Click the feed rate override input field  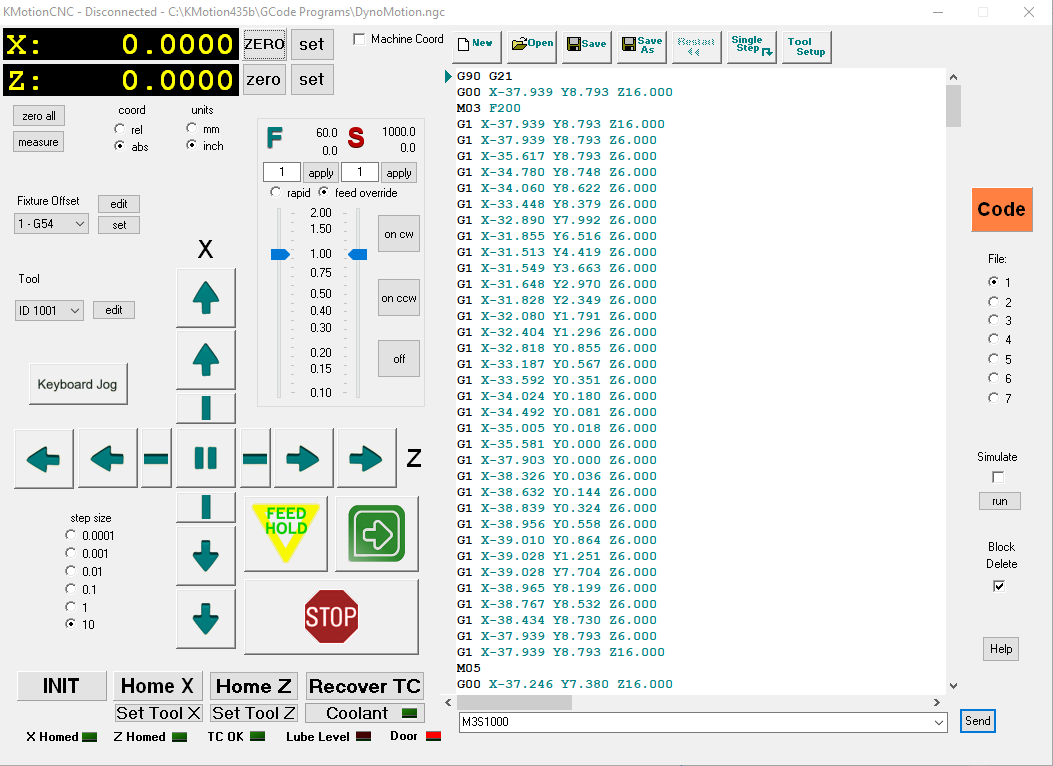click(281, 173)
